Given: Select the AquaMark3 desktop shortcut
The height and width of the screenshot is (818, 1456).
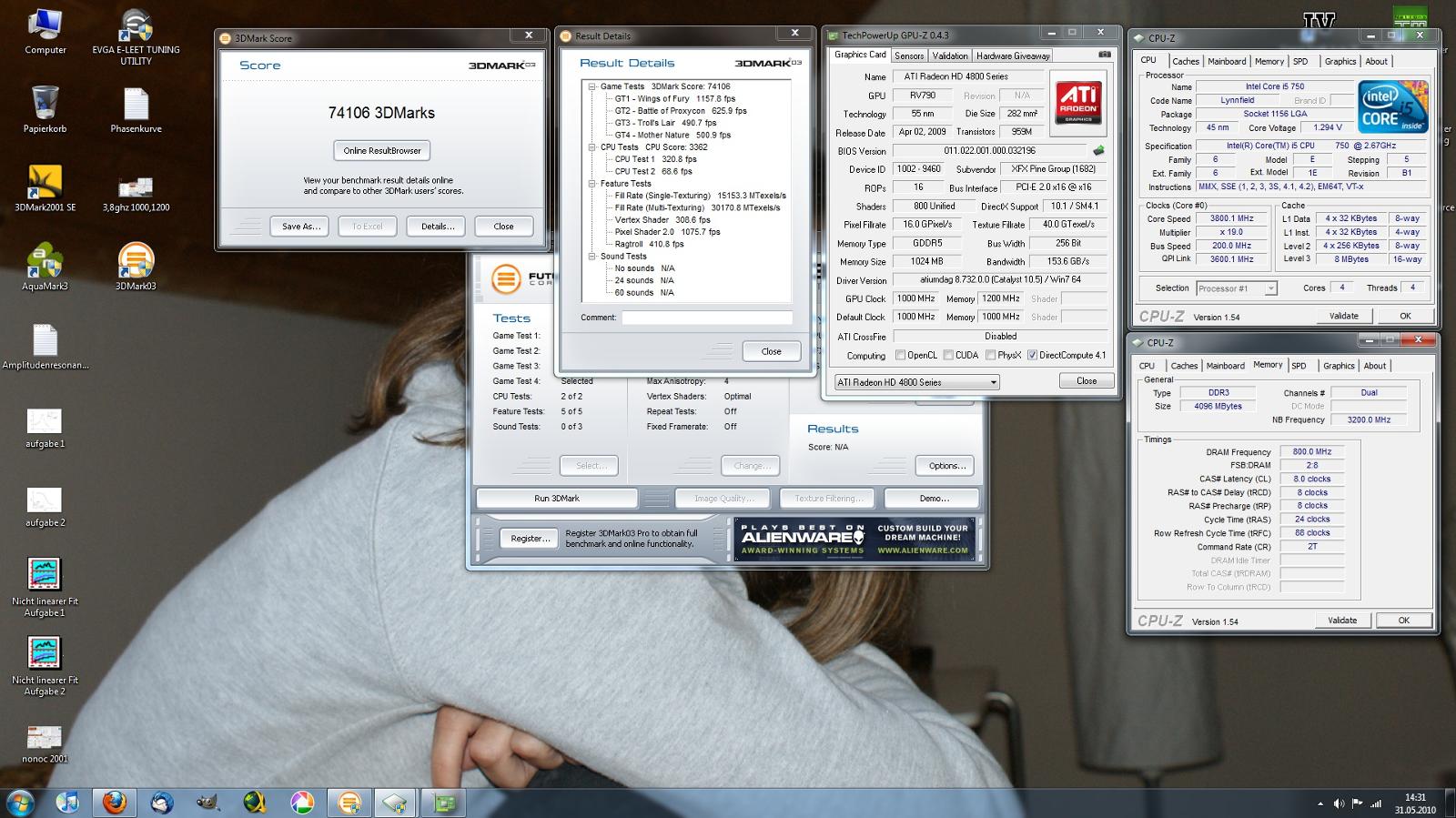Looking at the screenshot, I should (45, 268).
